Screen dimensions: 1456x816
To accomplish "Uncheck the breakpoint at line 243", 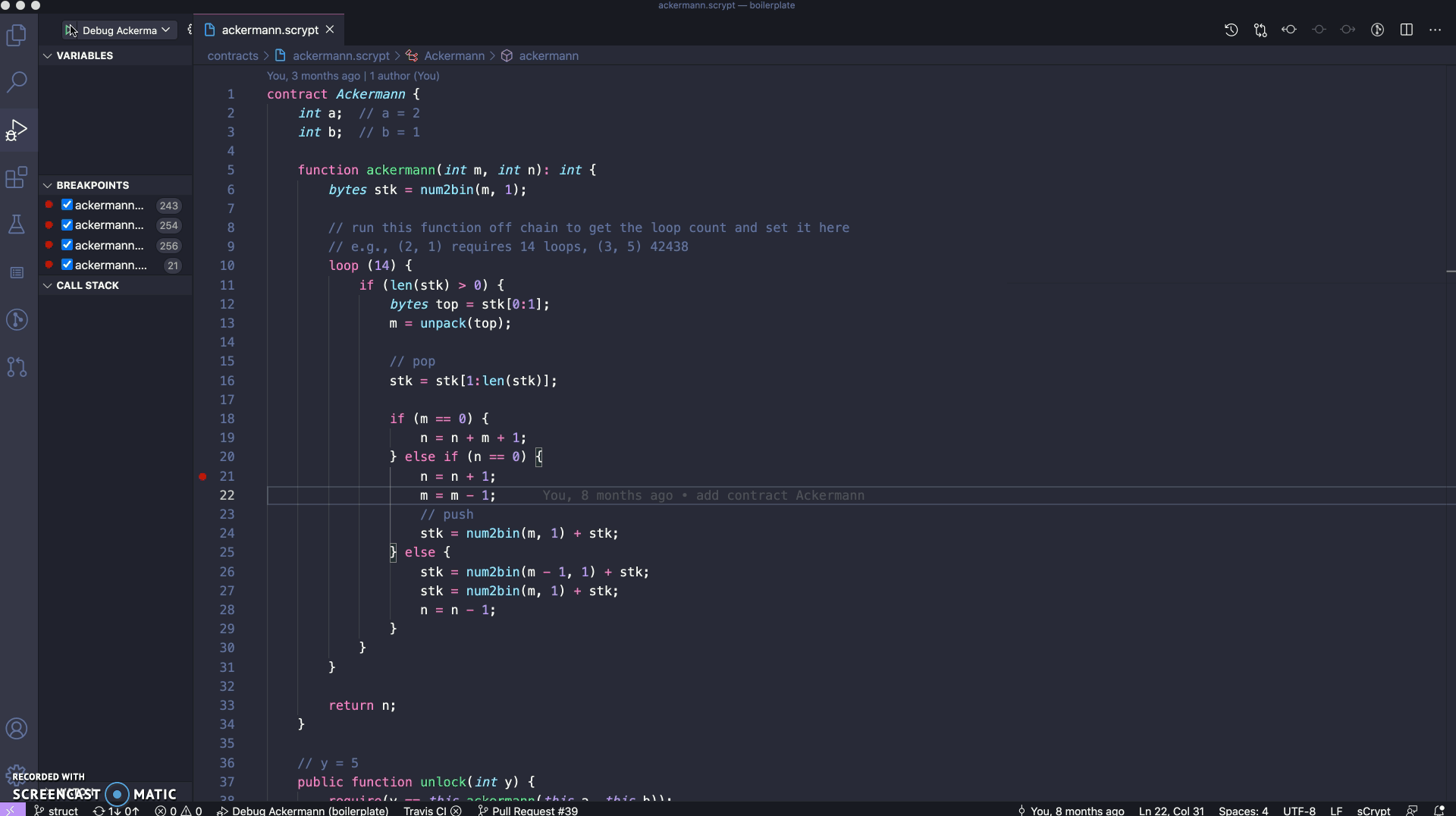I will point(67,205).
